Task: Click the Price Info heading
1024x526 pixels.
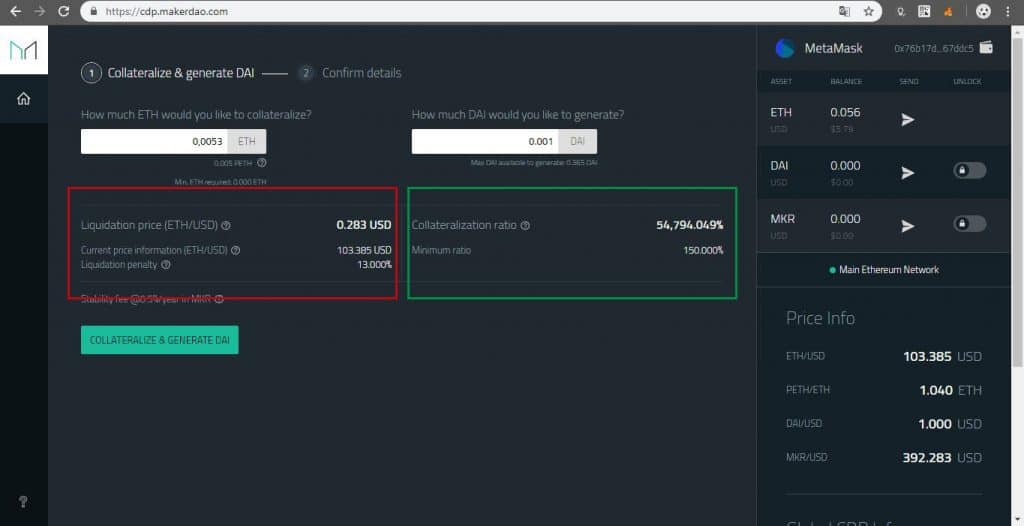Action: [x=820, y=318]
